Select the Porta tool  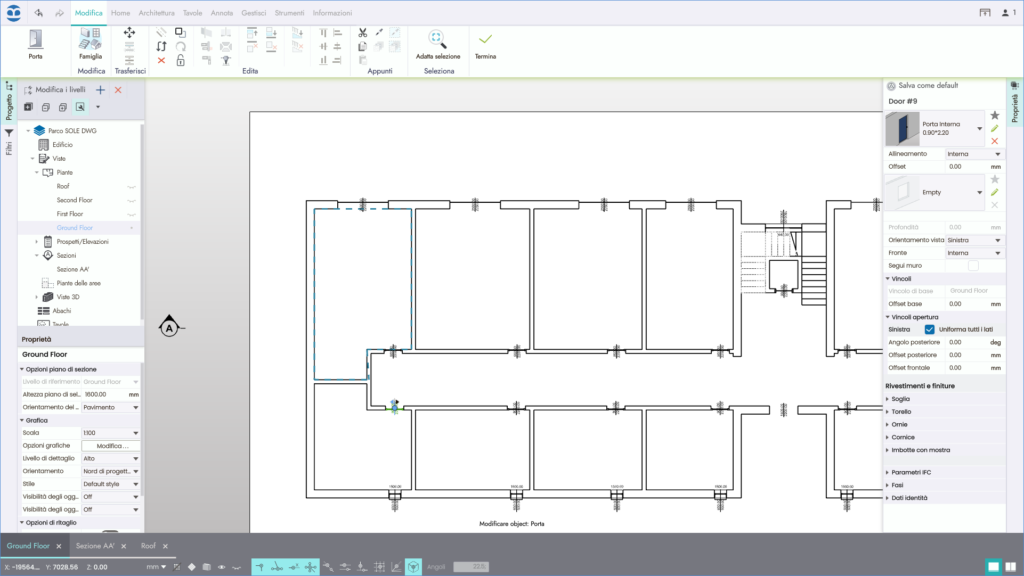coord(36,42)
